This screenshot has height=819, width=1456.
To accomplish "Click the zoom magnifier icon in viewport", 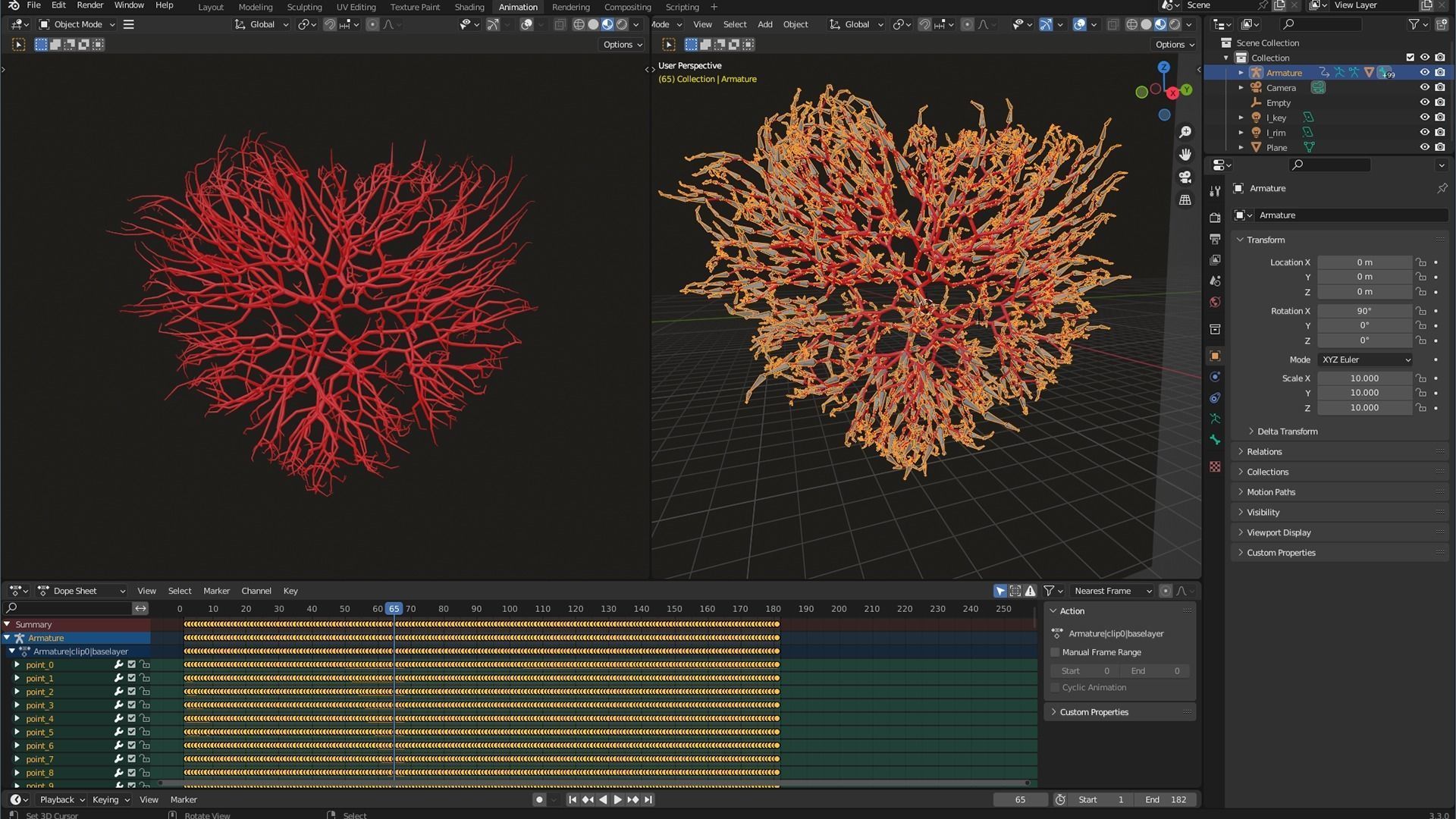I will coord(1185,132).
